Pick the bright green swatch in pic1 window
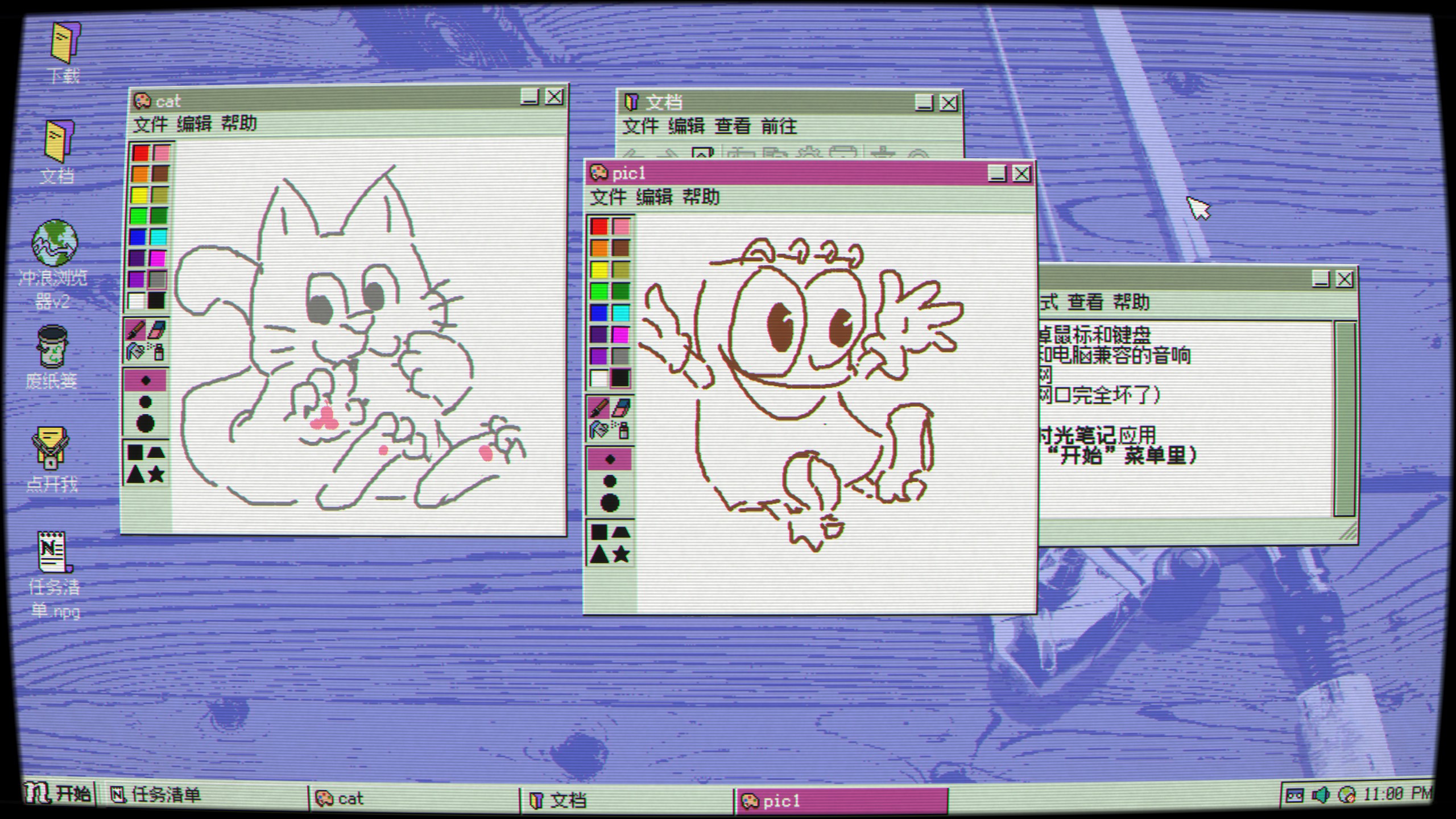The height and width of the screenshot is (819, 1456). click(599, 291)
